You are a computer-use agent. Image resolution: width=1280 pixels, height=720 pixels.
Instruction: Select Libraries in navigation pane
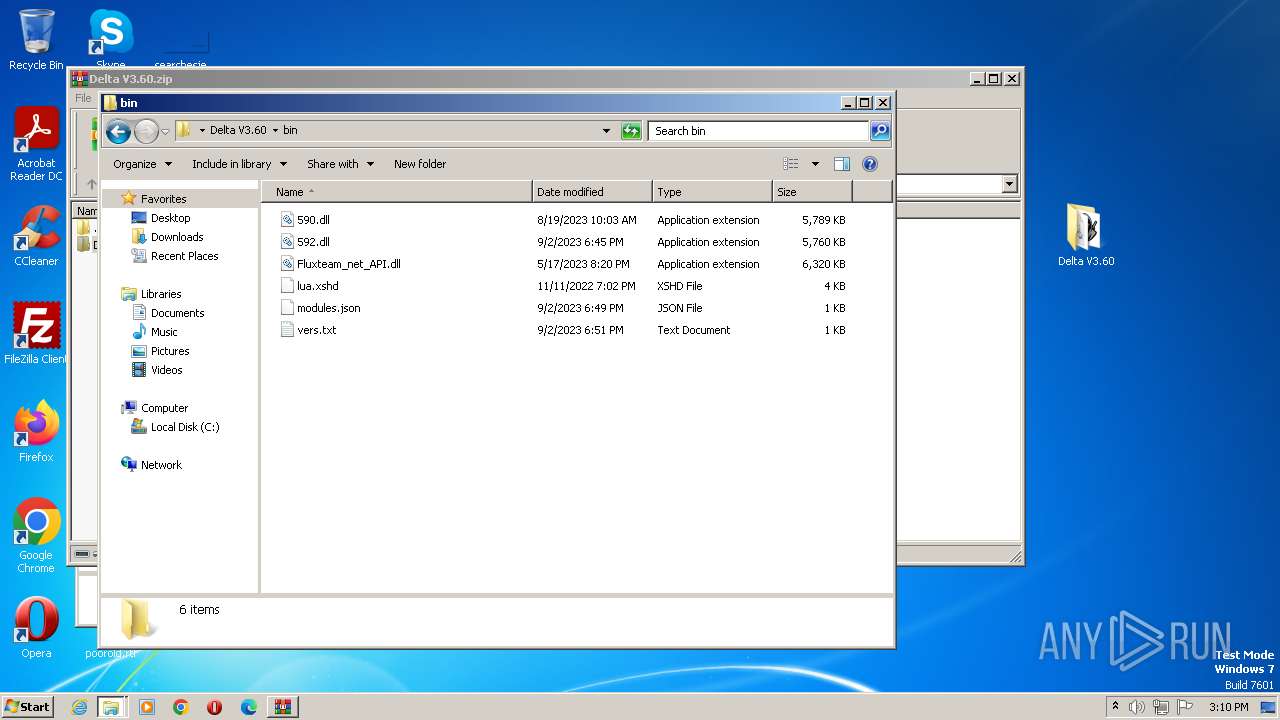coord(161,294)
